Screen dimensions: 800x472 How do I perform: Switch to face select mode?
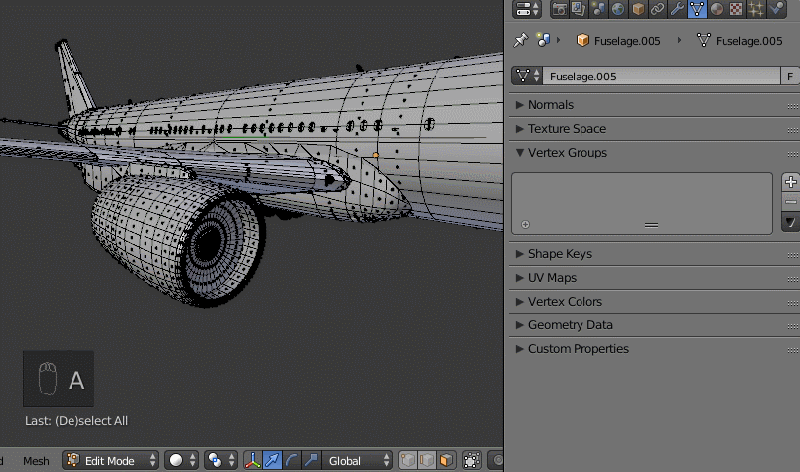tap(446, 460)
